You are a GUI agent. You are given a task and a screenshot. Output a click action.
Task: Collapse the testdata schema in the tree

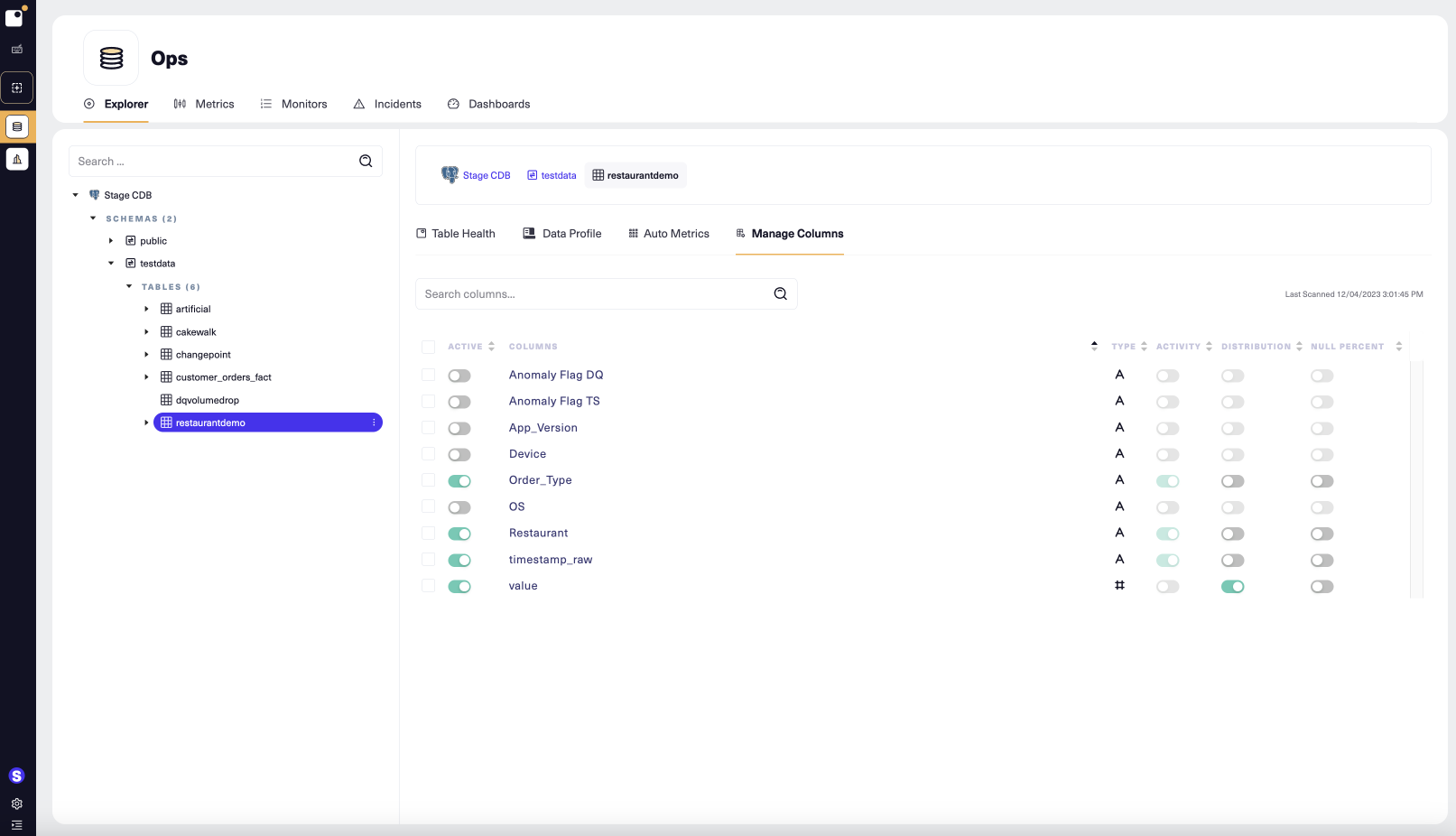click(x=111, y=263)
